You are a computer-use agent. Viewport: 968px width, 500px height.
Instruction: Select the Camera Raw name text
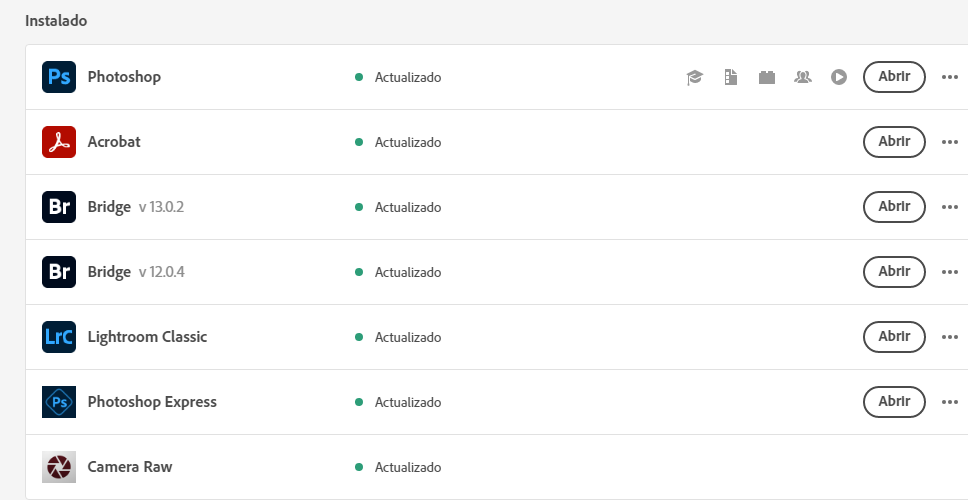[x=130, y=467]
